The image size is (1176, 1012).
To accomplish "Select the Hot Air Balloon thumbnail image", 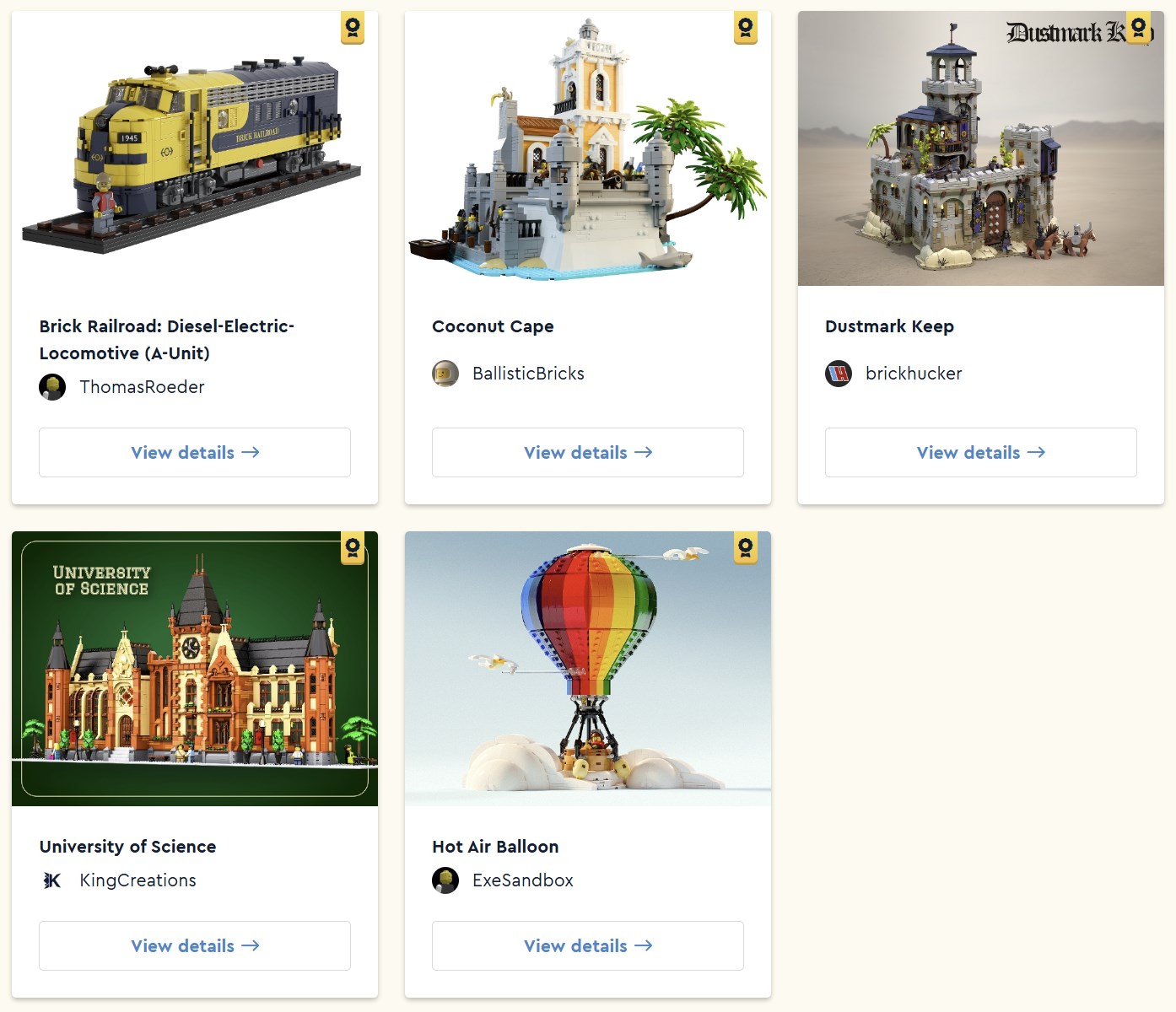I will [588, 669].
